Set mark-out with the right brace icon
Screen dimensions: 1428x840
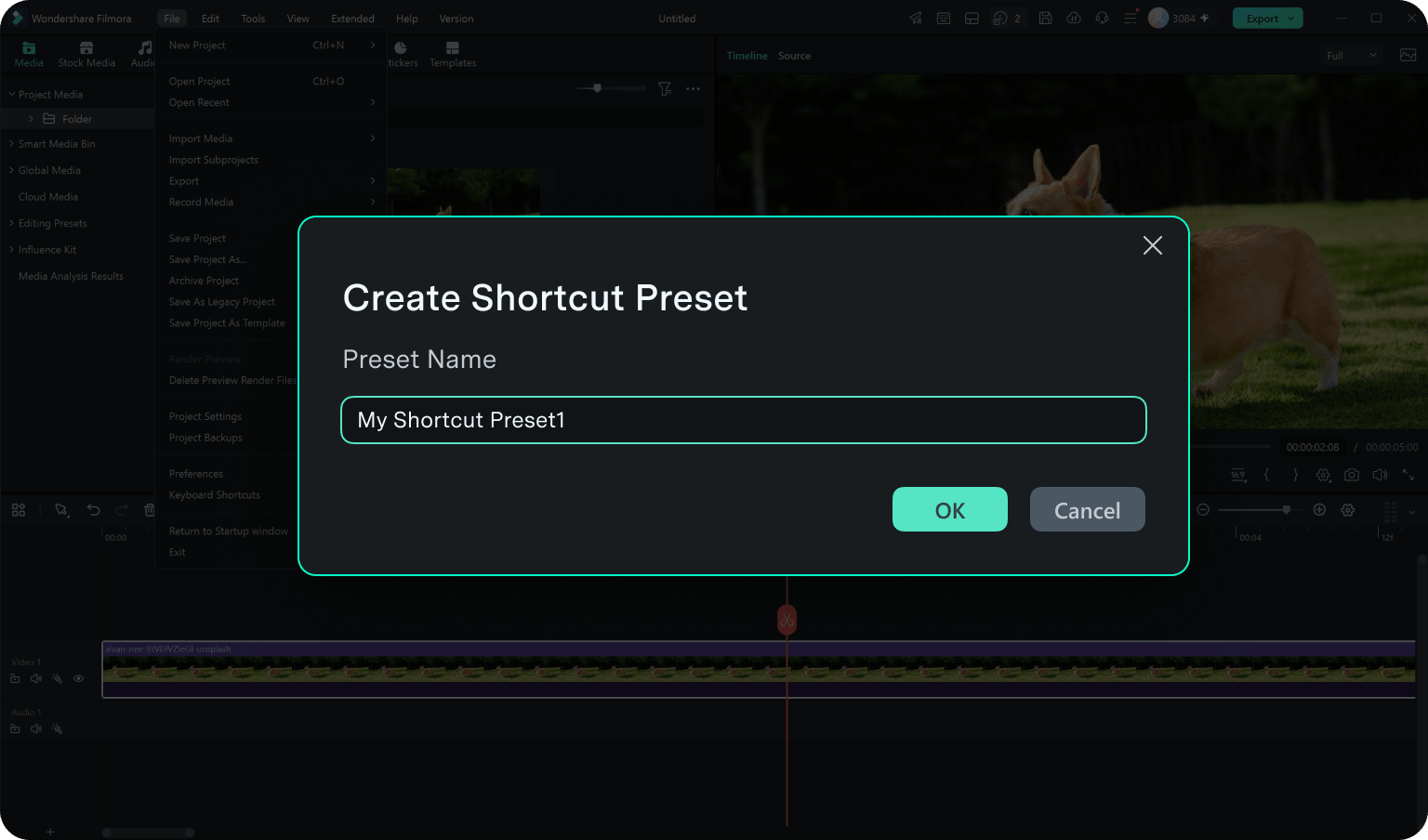[1295, 475]
